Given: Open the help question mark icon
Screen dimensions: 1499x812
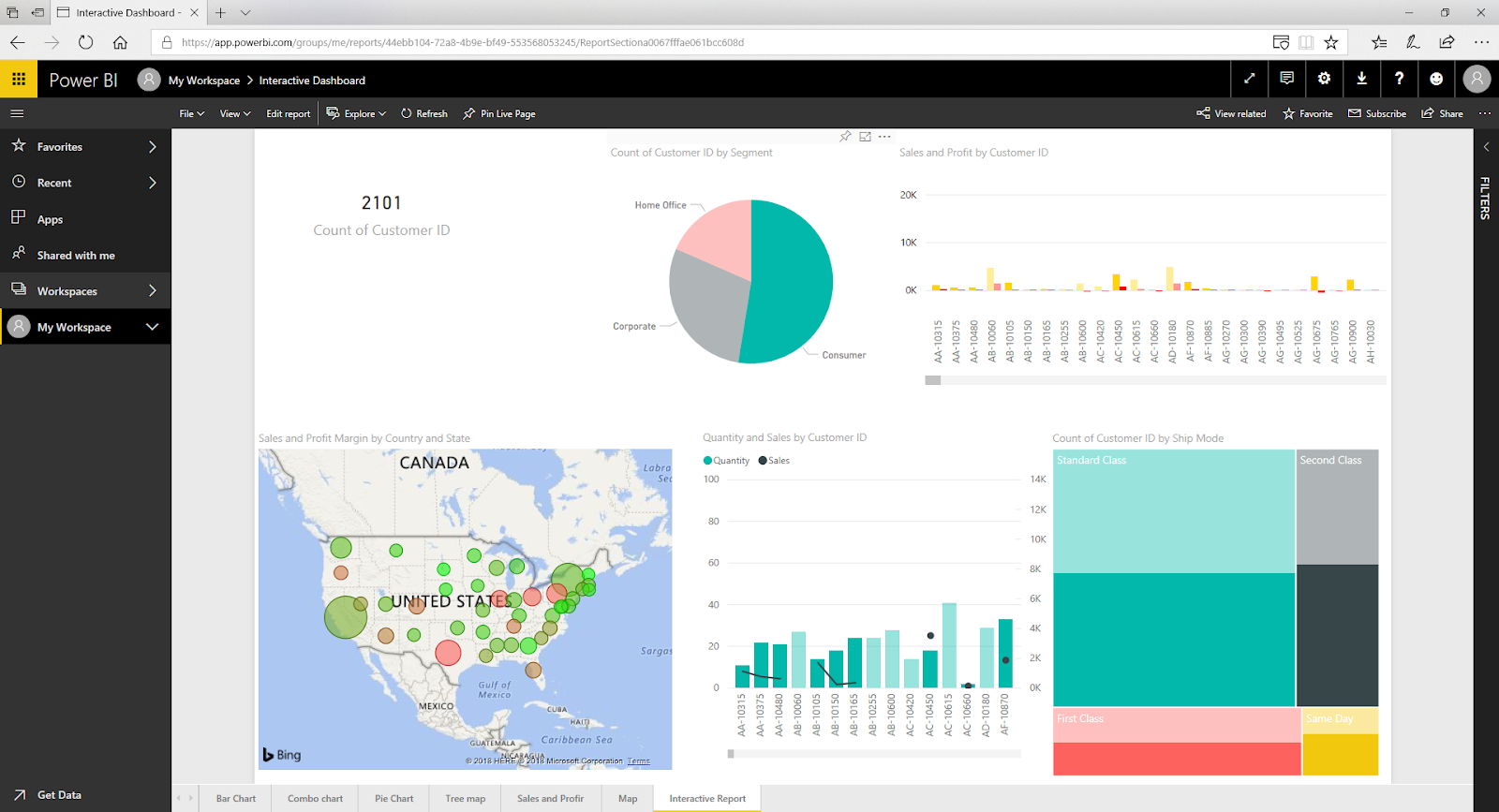Looking at the screenshot, I should click(x=1399, y=79).
